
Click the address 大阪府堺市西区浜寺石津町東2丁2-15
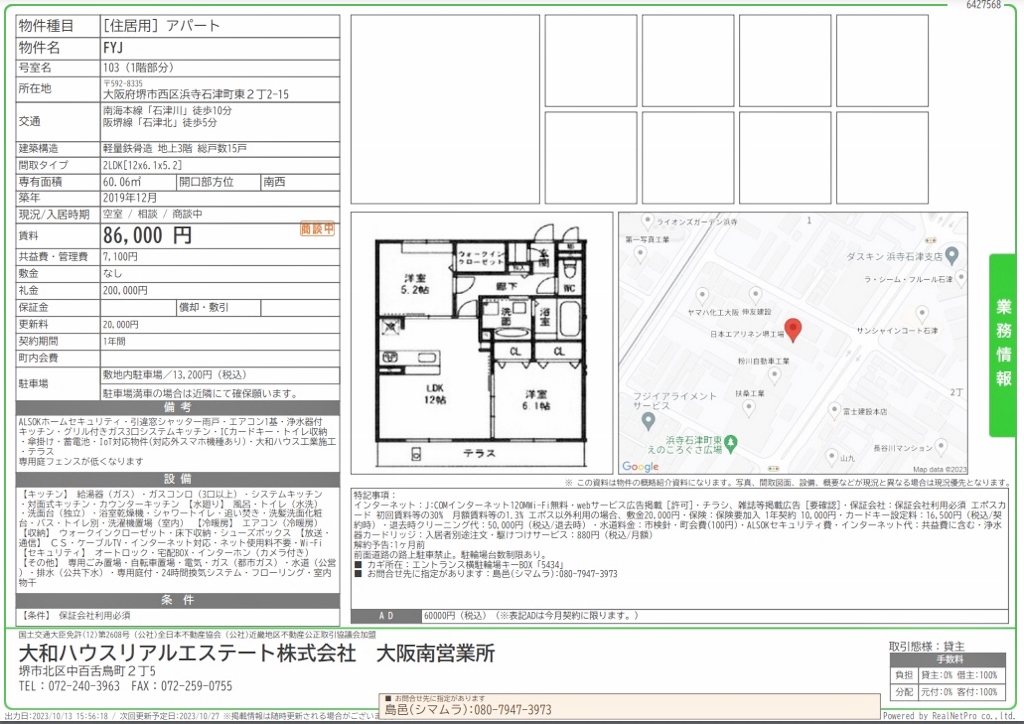tap(195, 94)
